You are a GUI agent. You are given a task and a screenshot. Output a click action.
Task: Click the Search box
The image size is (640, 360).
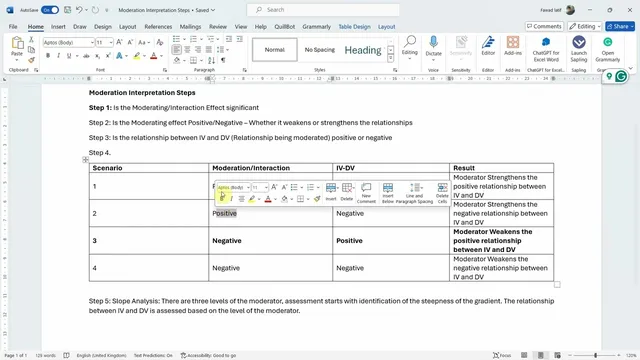[x=323, y=10]
